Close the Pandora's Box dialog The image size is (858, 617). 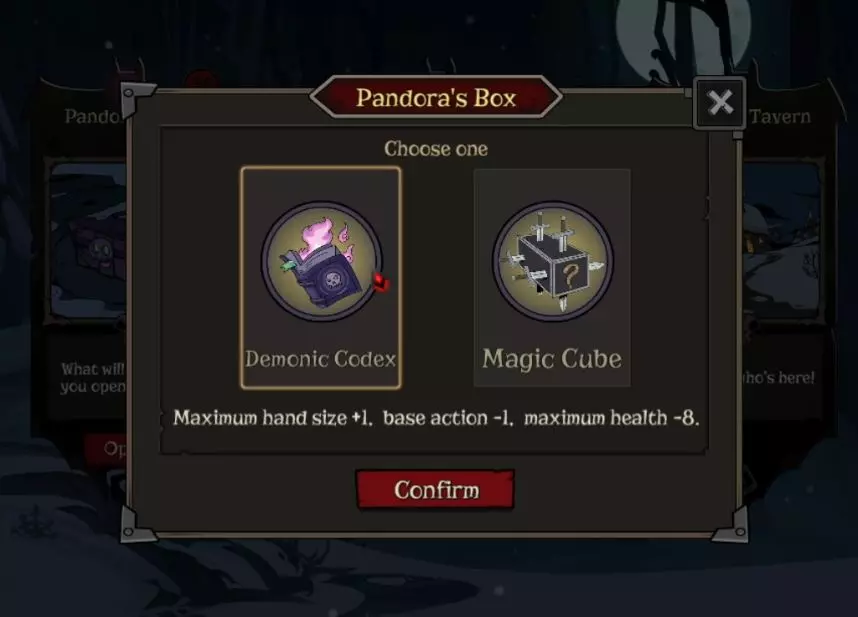tap(720, 102)
